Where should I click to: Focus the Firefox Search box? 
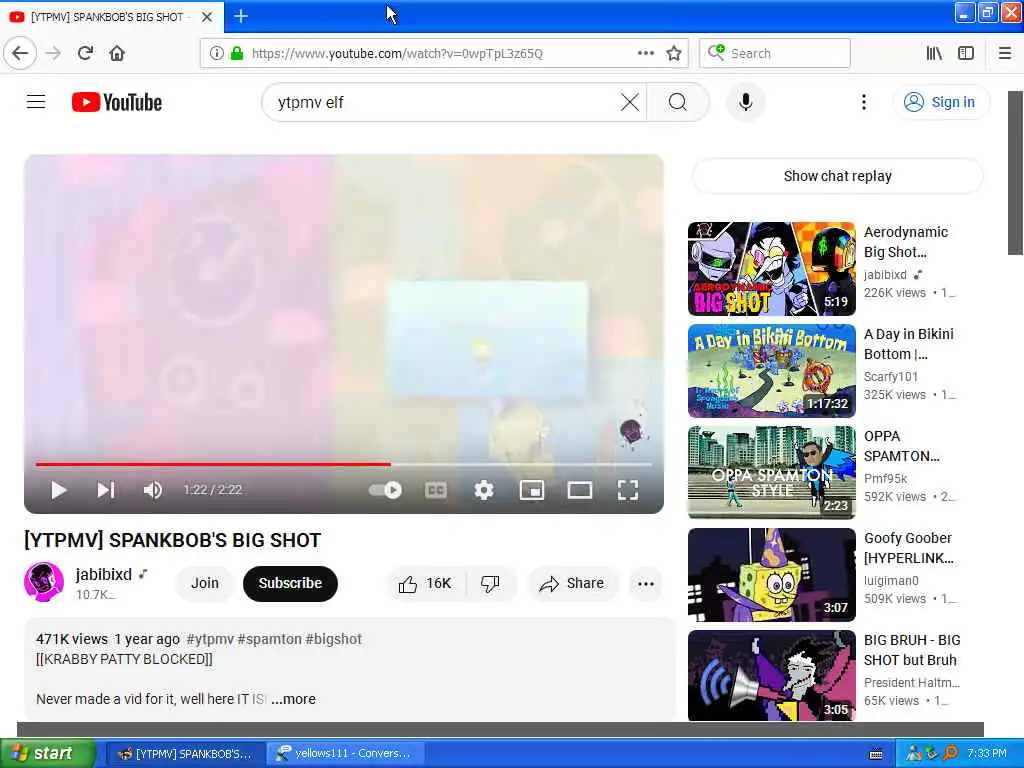point(775,53)
